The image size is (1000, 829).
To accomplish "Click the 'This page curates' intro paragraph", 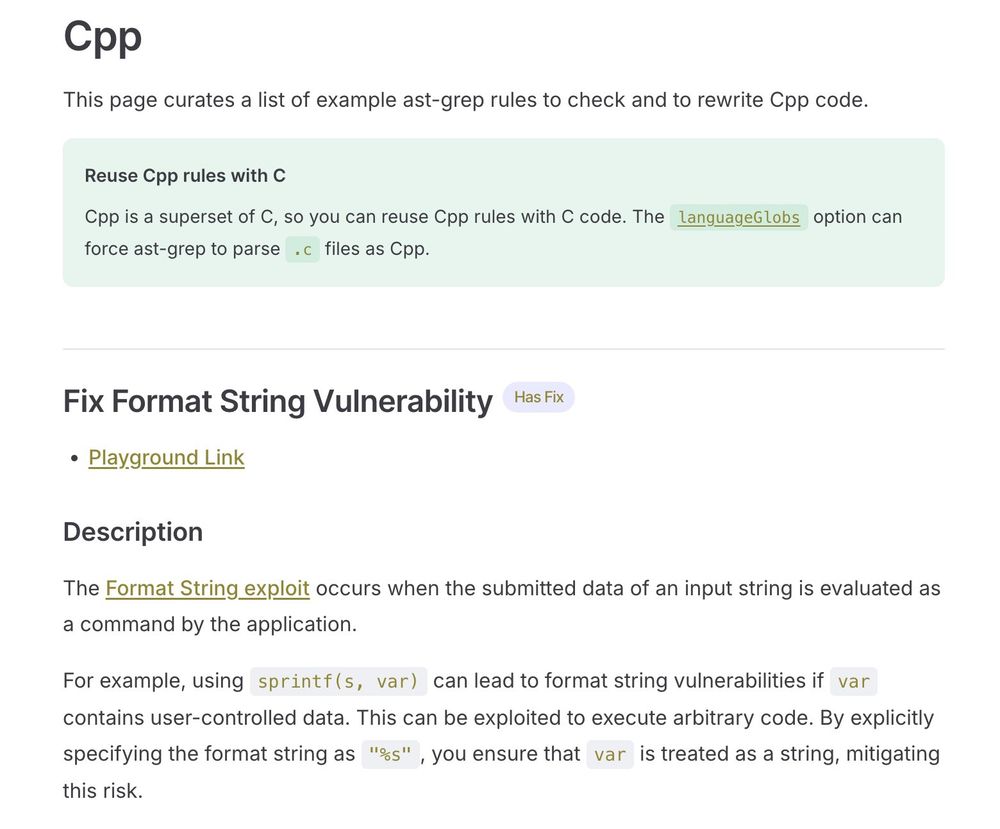I will (465, 100).
